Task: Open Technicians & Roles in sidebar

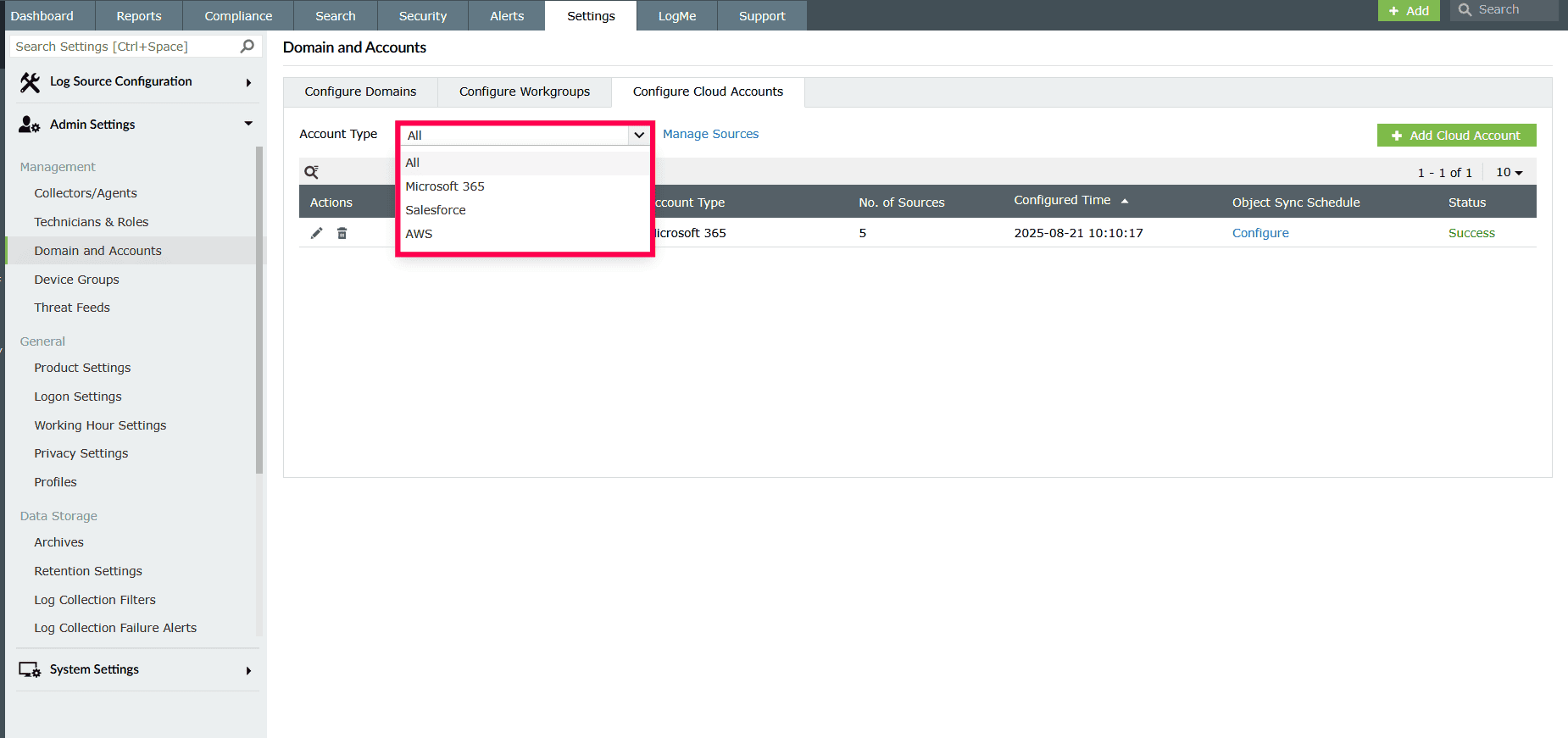Action: pyautogui.click(x=92, y=222)
